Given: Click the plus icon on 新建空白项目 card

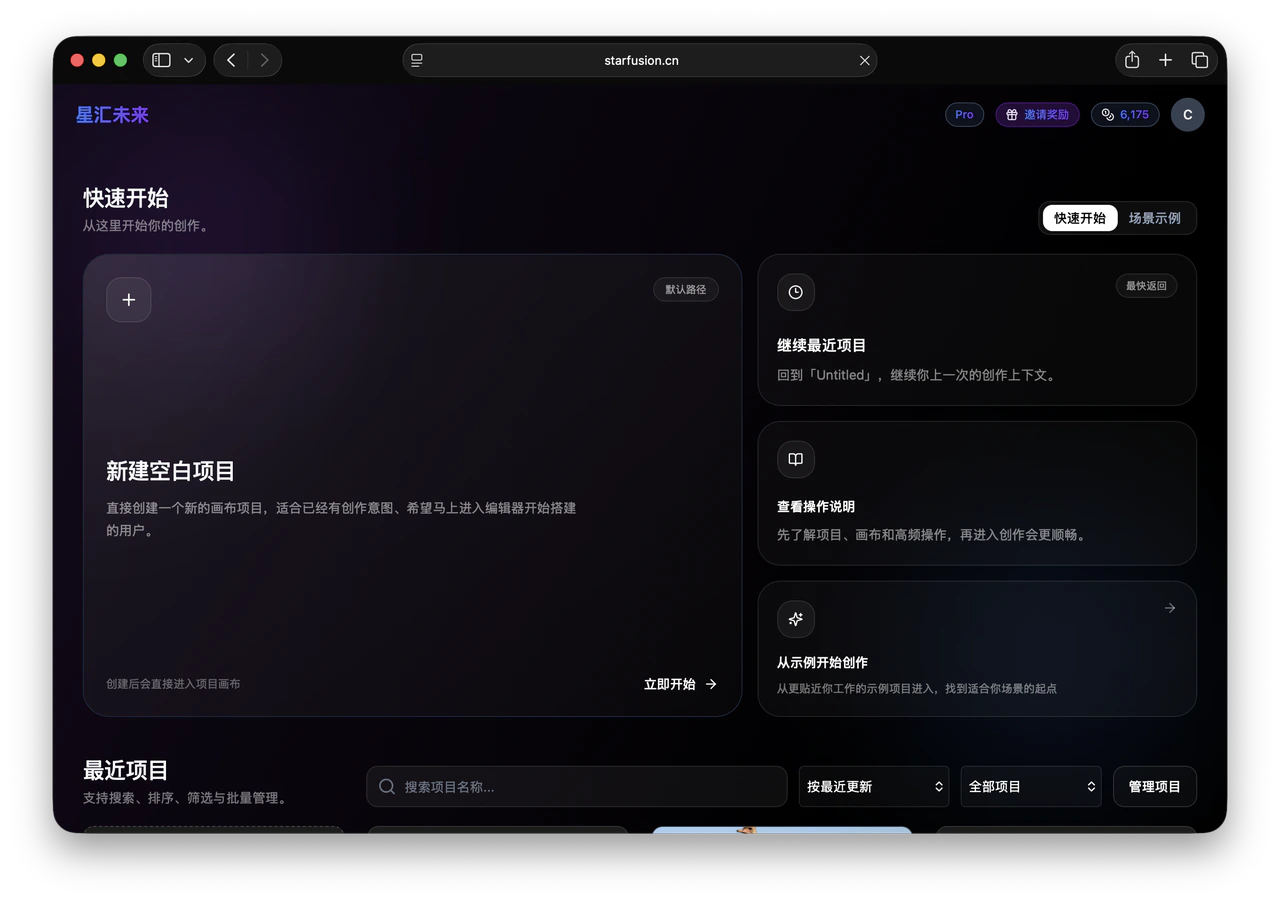Looking at the screenshot, I should point(128,299).
